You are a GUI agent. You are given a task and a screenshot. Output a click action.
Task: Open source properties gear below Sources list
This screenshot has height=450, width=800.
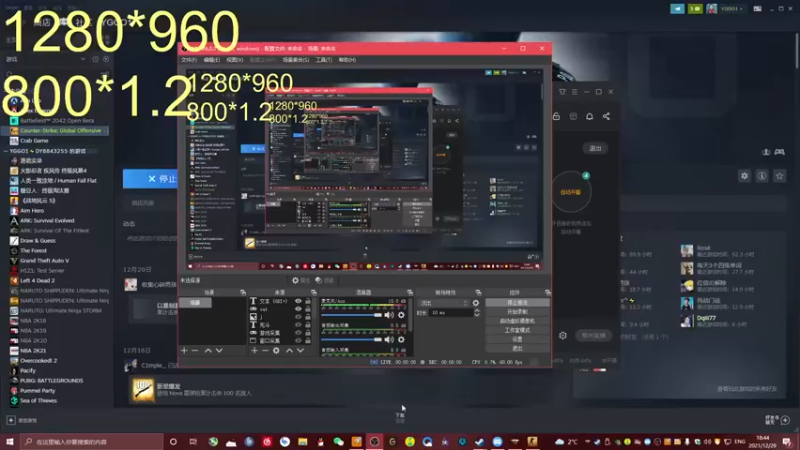pyautogui.click(x=276, y=351)
